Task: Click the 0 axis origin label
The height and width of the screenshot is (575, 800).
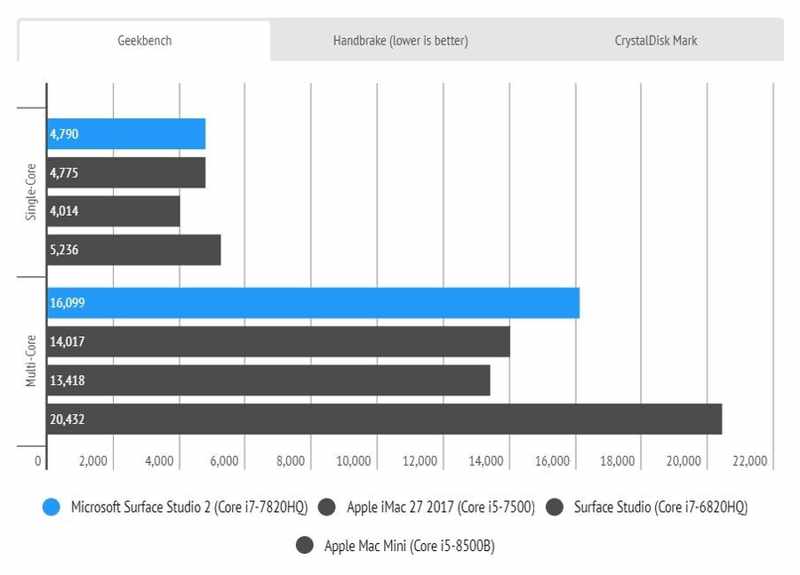Action: pyautogui.click(x=38, y=461)
